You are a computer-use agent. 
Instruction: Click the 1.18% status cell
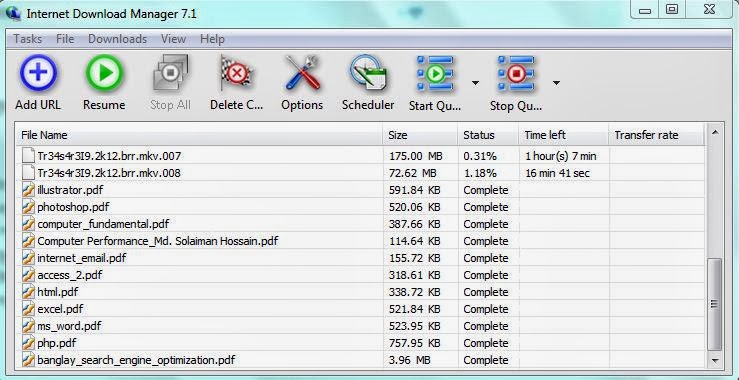(480, 173)
